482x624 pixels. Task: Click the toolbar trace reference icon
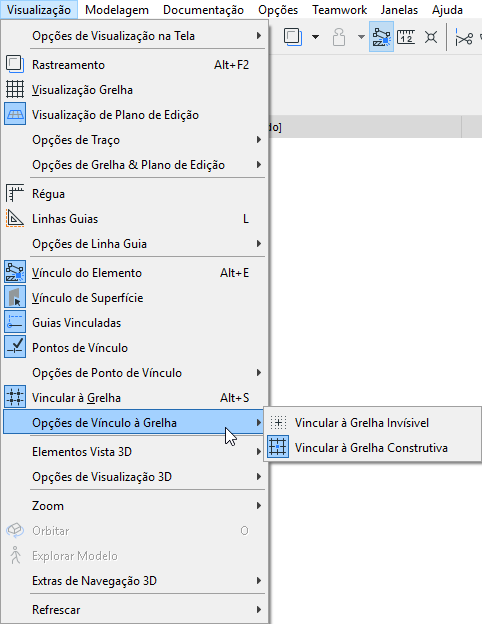[293, 37]
